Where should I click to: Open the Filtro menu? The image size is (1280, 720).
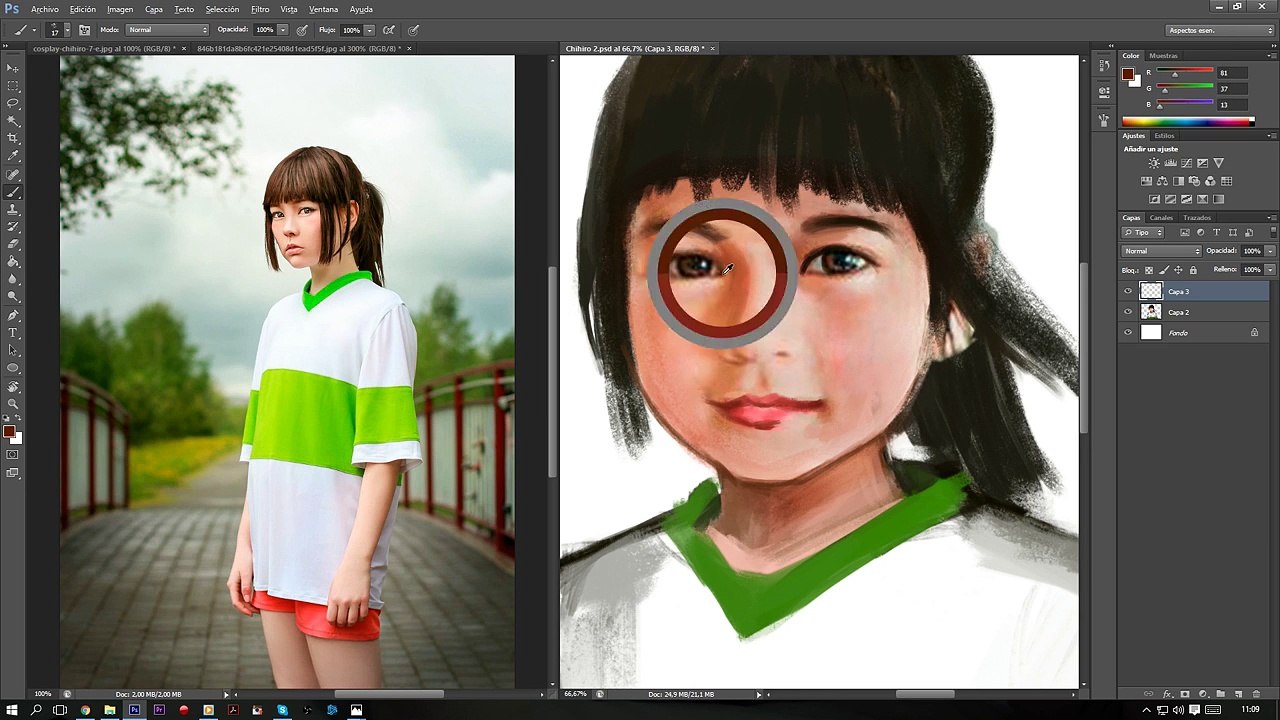260,9
